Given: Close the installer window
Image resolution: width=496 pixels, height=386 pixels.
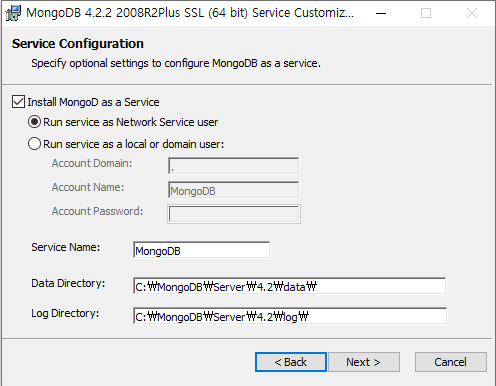Looking at the screenshot, I should [x=472, y=13].
